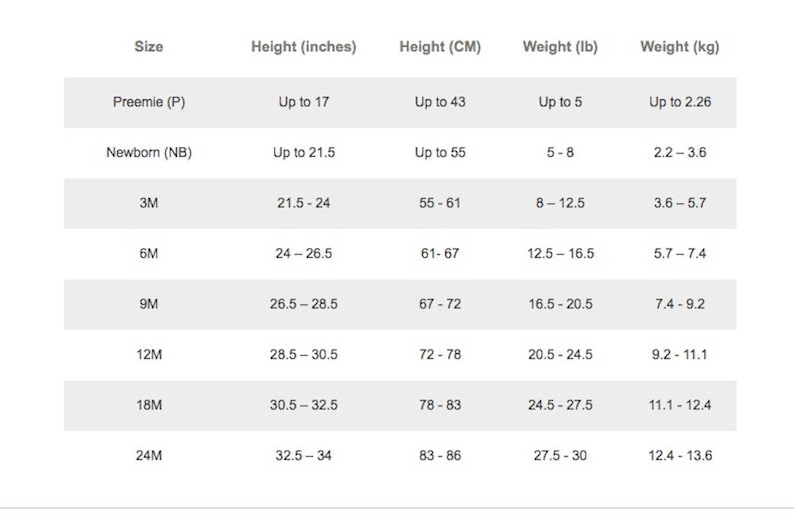Select the 3M size row label
The height and width of the screenshot is (531, 794).
[149, 203]
